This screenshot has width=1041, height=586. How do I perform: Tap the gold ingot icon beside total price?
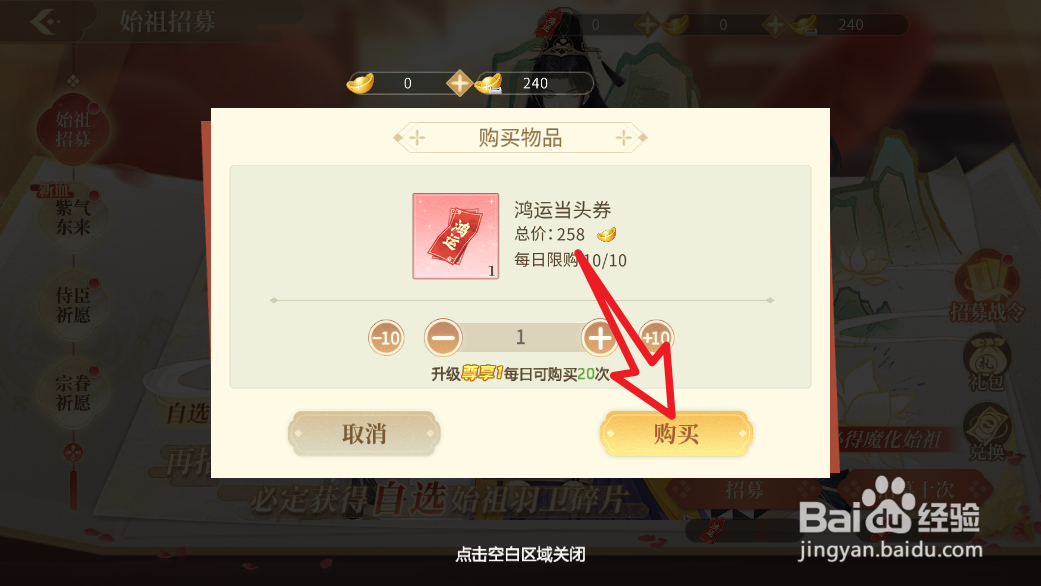[x=606, y=234]
